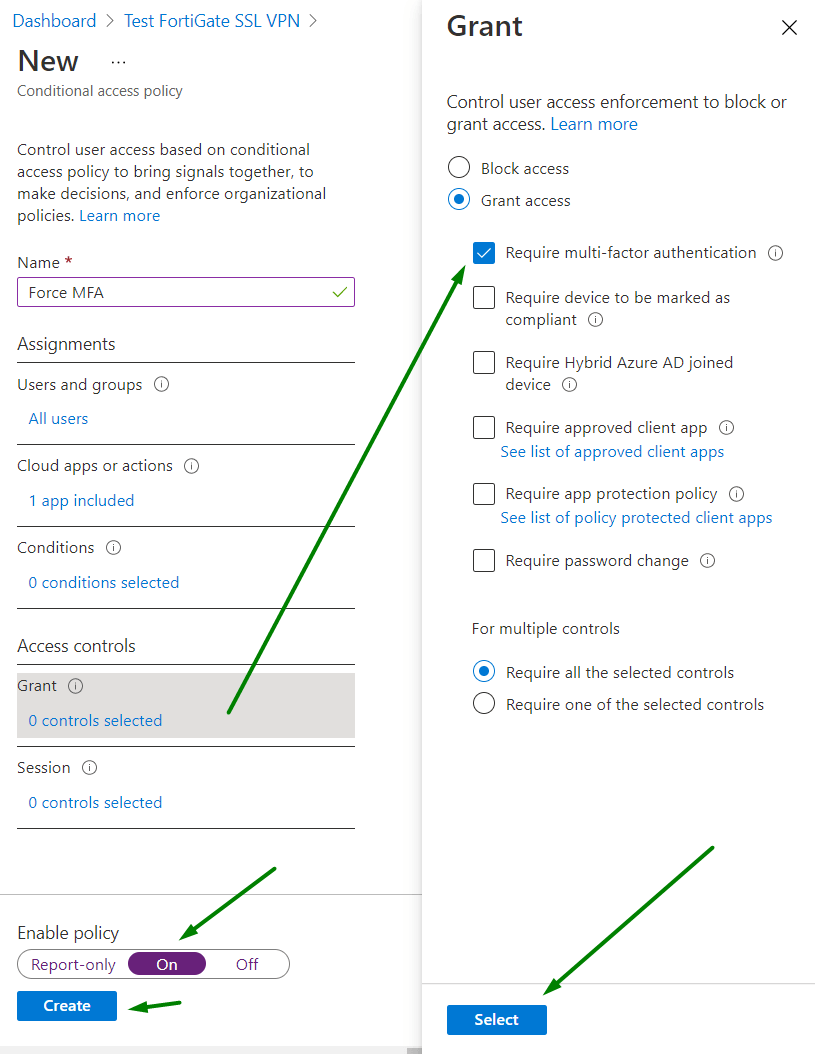815x1054 pixels.
Task: Click info icon next to Users and groups
Action: (x=162, y=385)
